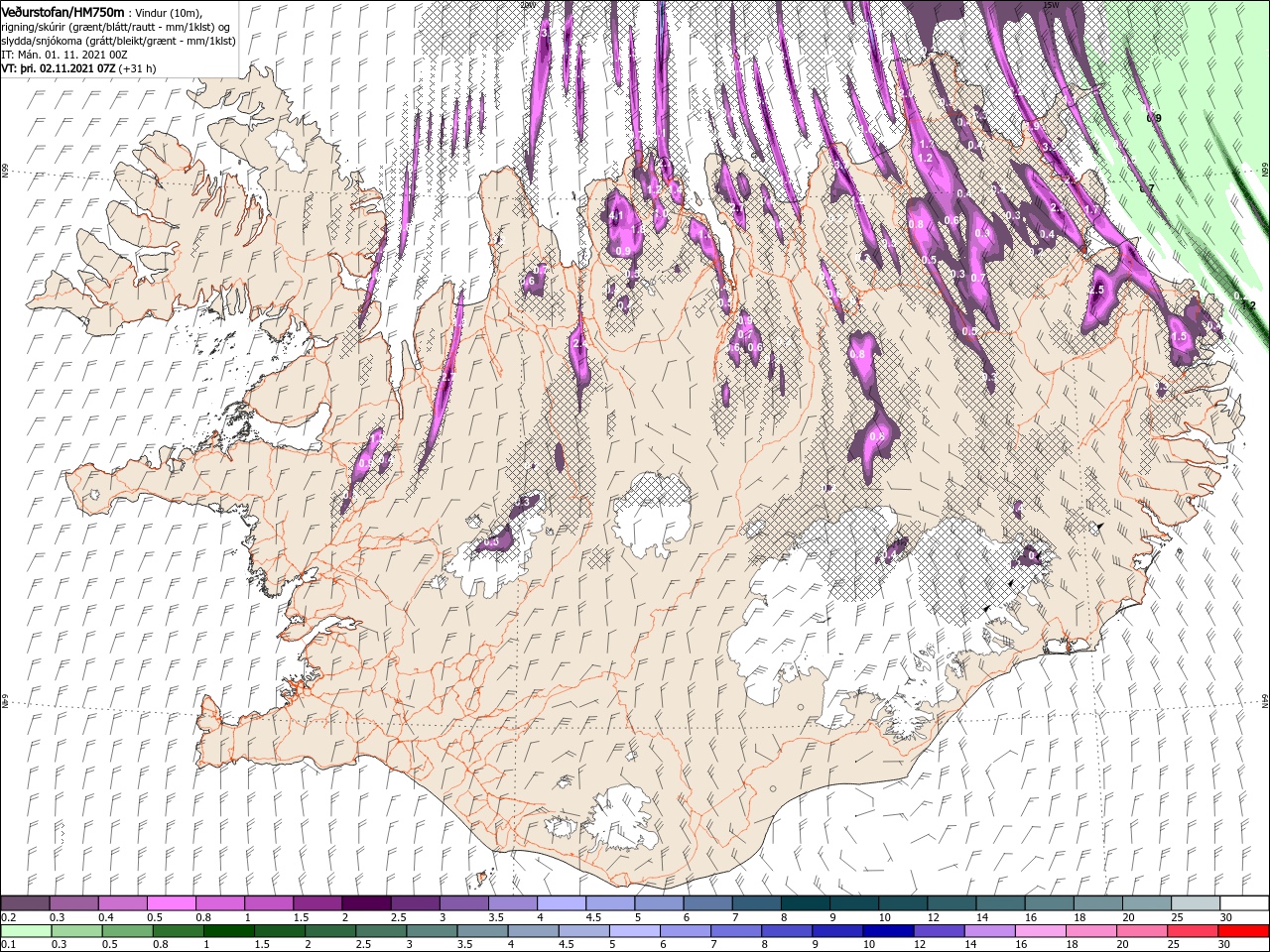Pick the dark green 0.8 swatch, lower legend bar
The image size is (1270, 952).
click(178, 931)
